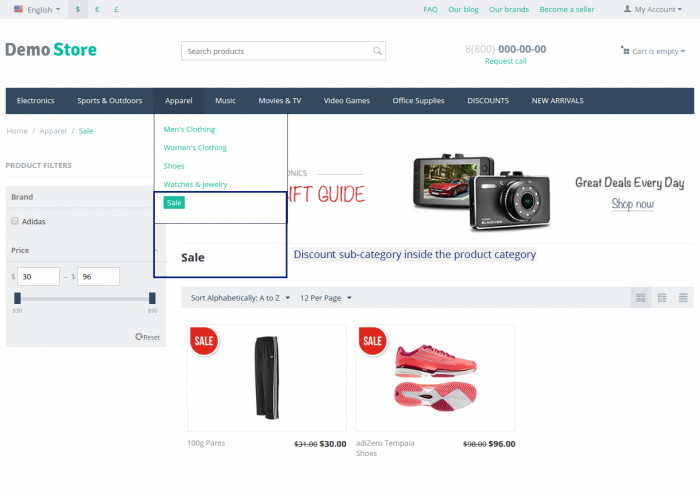Go to Apparel breadcrumb

[x=53, y=131]
